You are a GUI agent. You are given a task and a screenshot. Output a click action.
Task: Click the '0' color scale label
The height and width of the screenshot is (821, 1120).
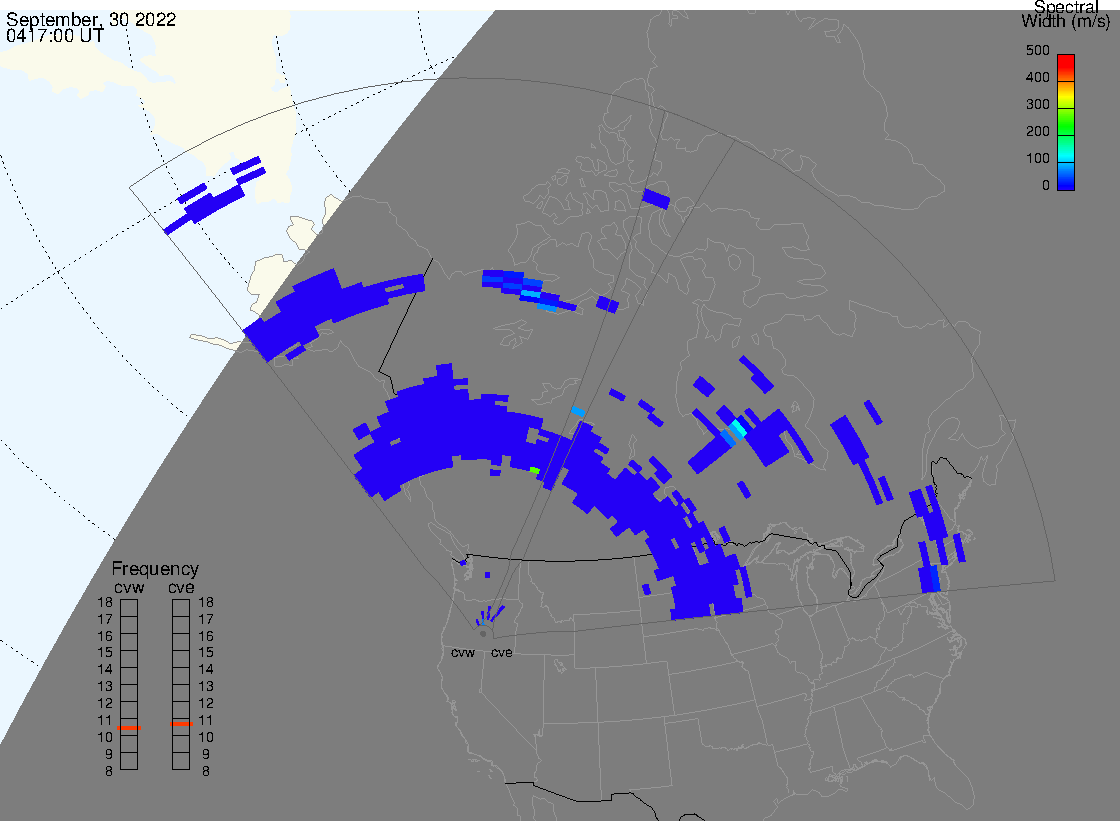tap(1046, 186)
